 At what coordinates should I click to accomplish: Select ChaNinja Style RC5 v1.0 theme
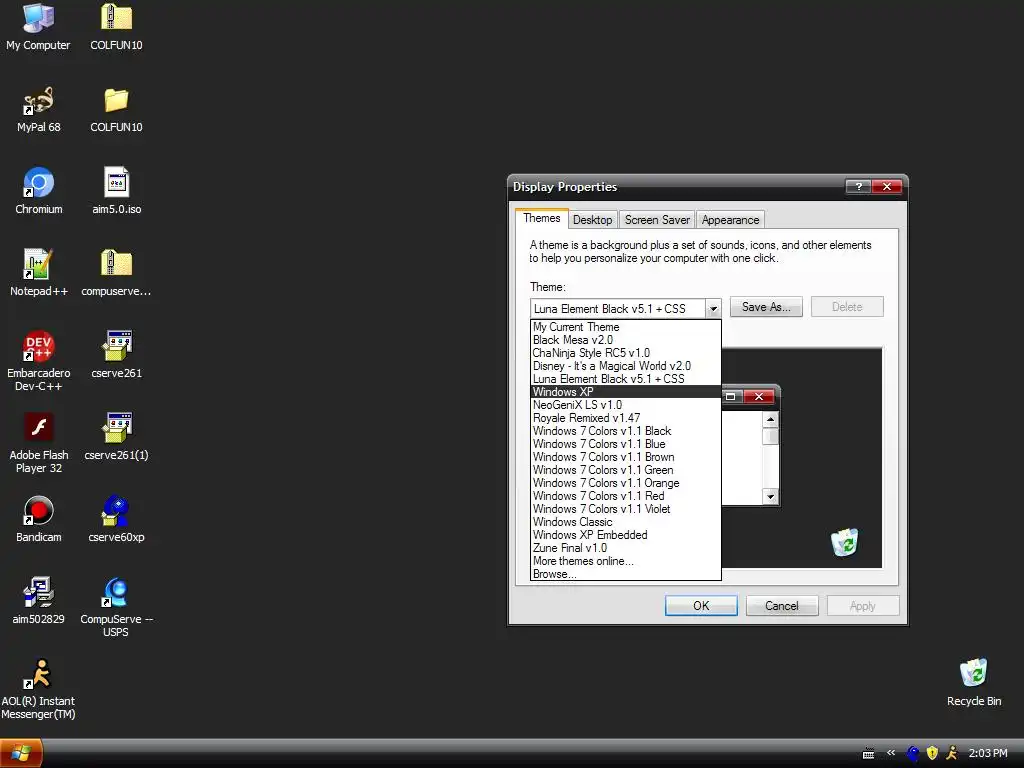point(626,353)
